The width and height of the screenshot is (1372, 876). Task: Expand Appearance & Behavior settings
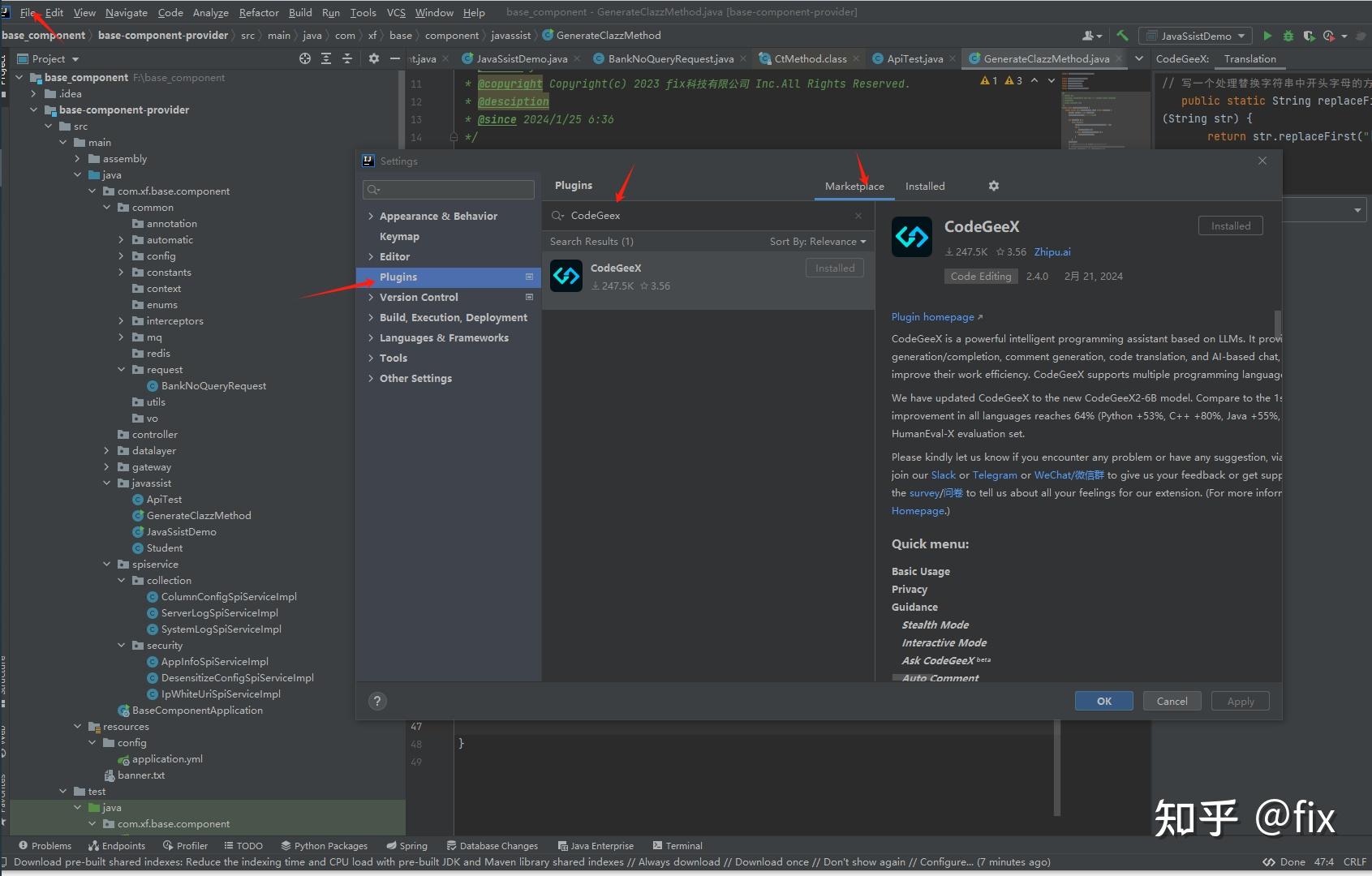pos(371,216)
